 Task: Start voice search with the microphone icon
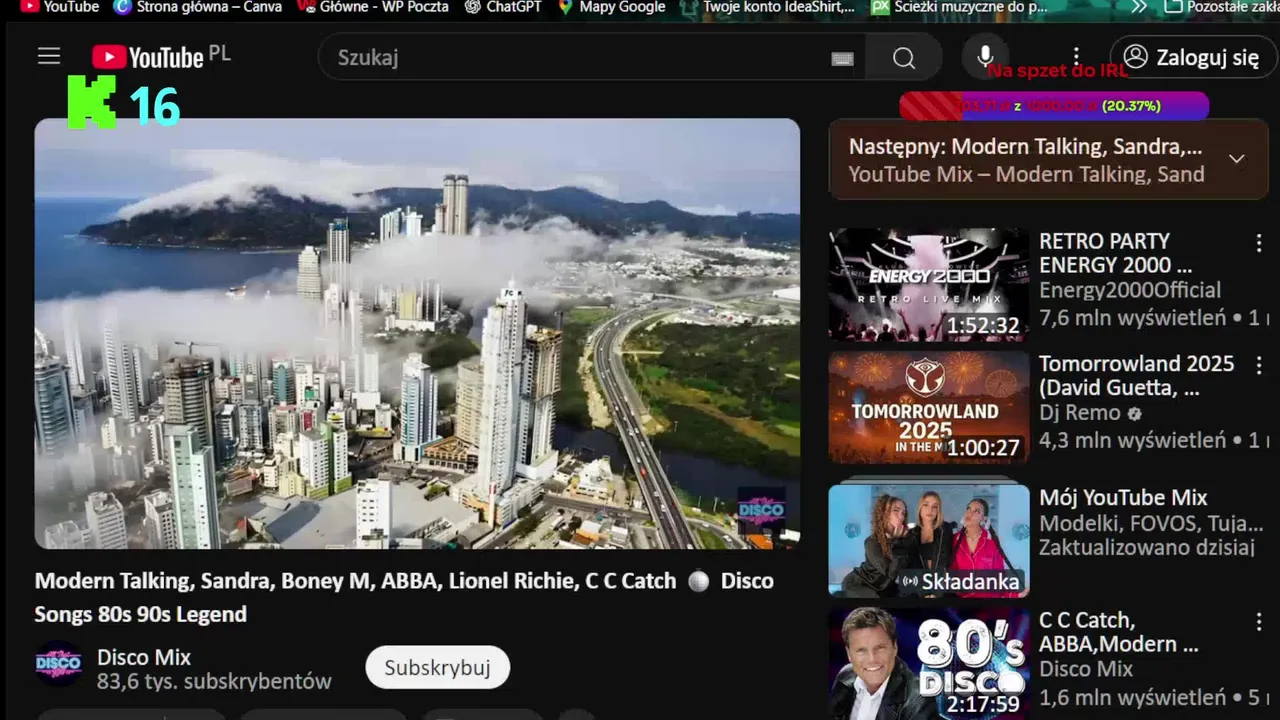pyautogui.click(x=985, y=57)
